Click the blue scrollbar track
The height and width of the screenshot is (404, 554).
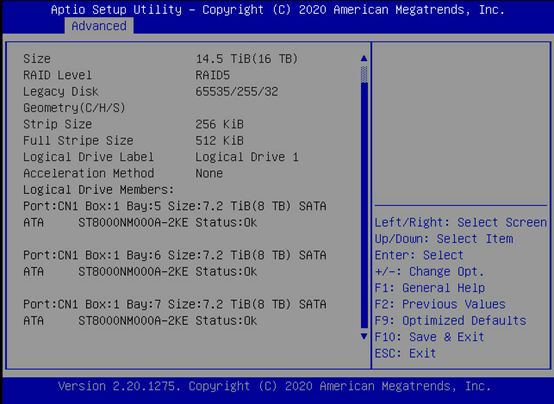coord(364,205)
